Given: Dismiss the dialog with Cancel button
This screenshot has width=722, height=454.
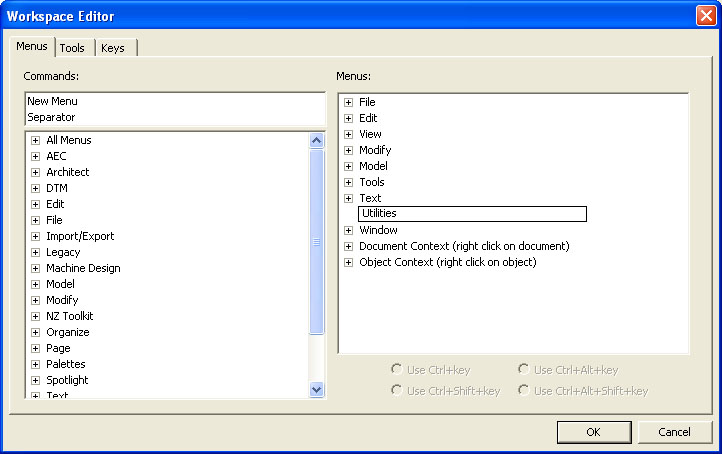Looking at the screenshot, I should (x=675, y=432).
